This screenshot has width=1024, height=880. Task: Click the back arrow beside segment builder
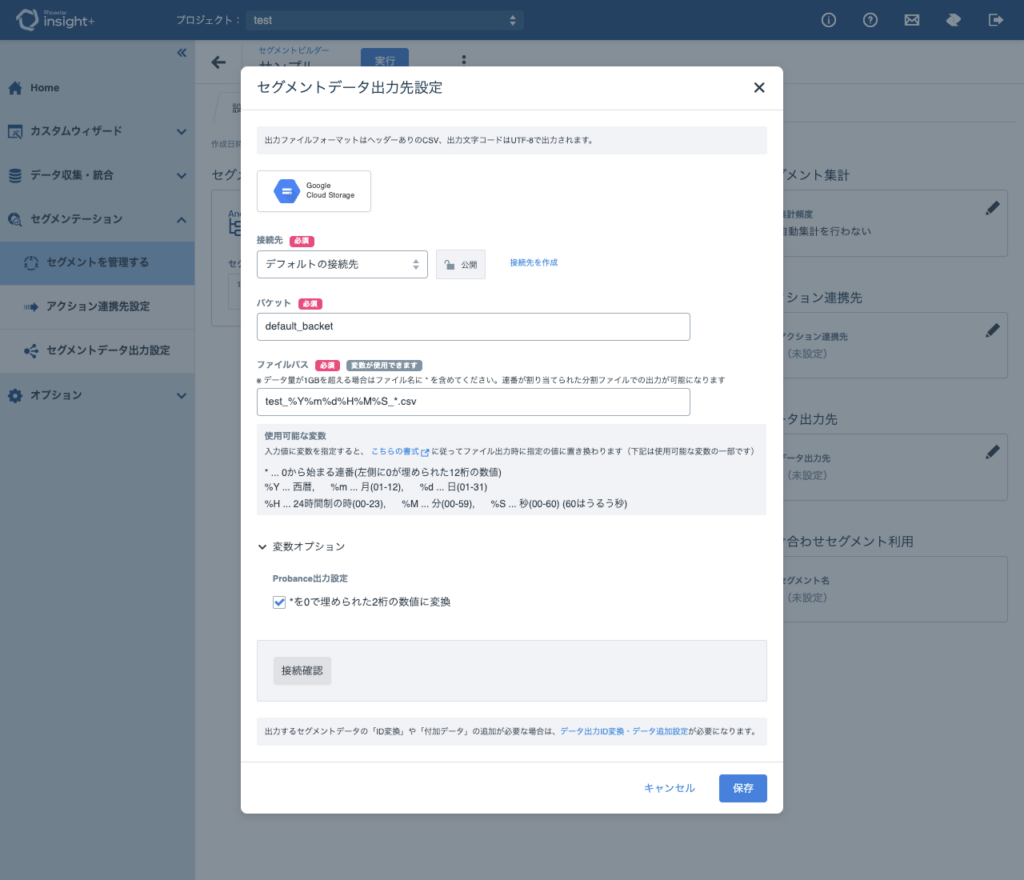click(x=219, y=62)
